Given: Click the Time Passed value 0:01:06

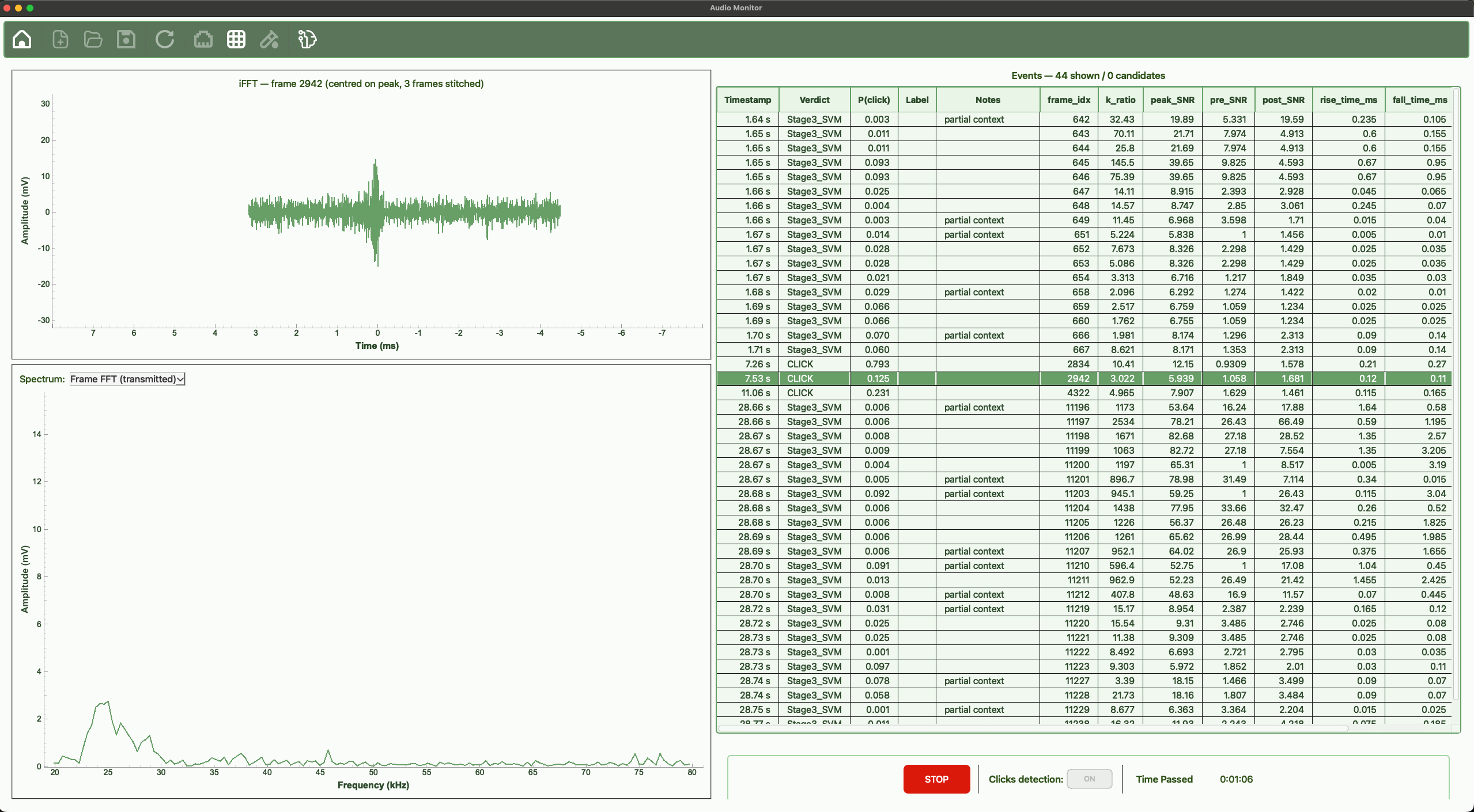Looking at the screenshot, I should point(1236,779).
